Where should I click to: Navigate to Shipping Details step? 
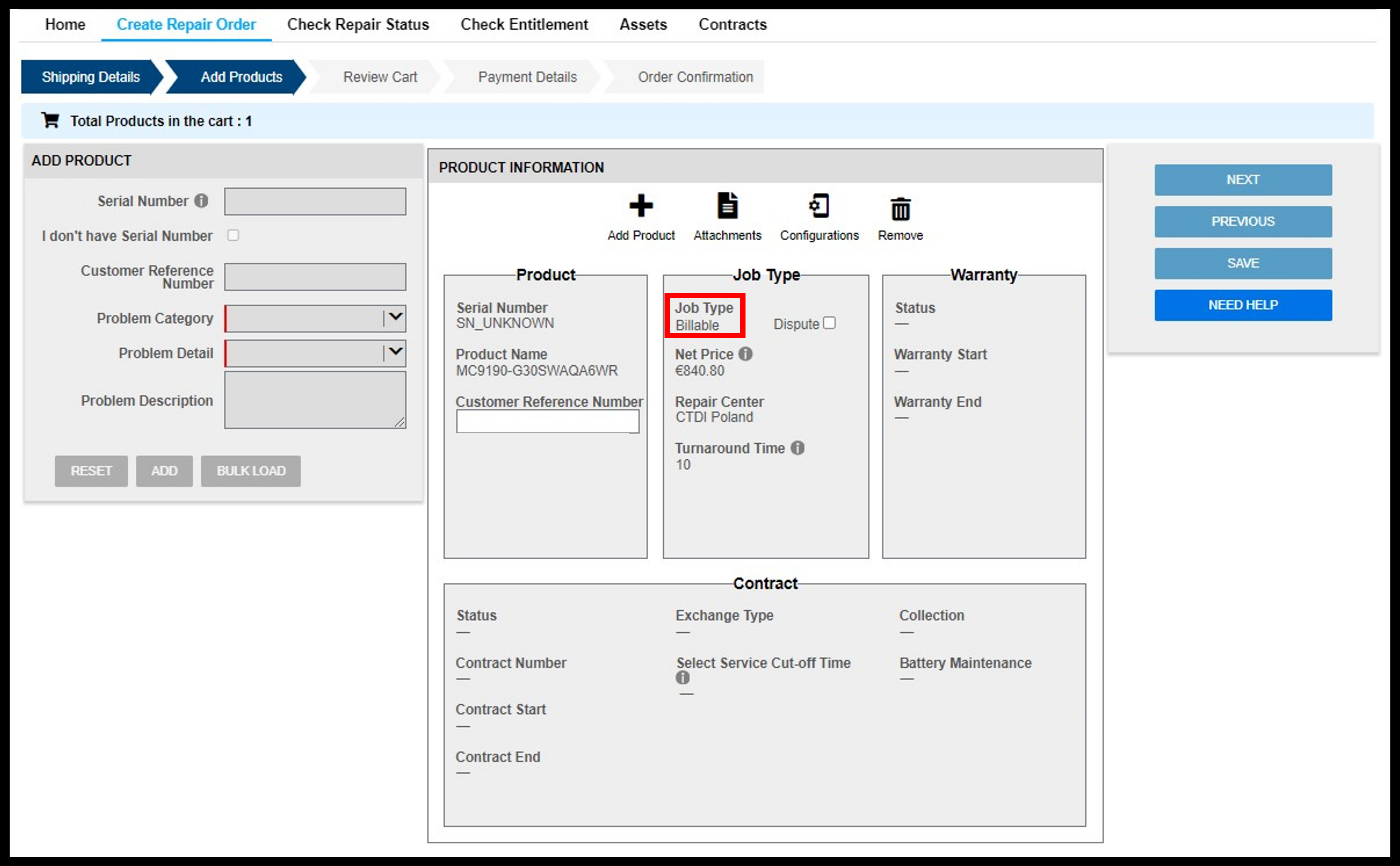point(92,77)
